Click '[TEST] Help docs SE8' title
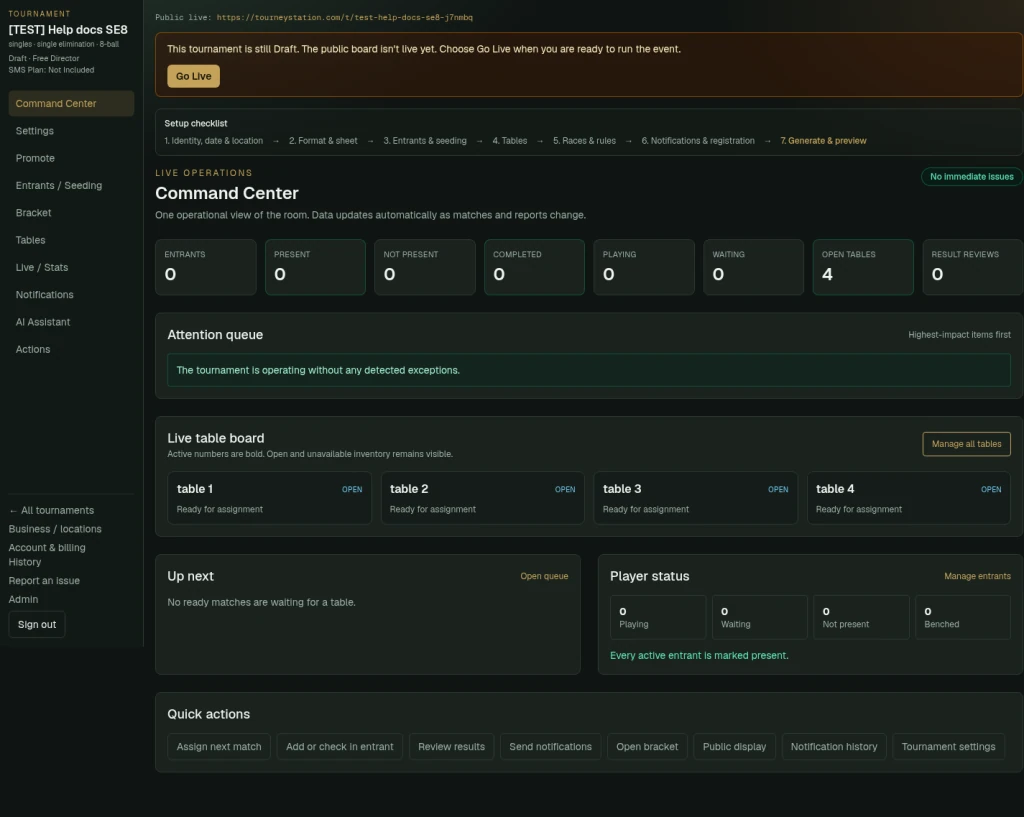This screenshot has height=817, width=1024. point(68,29)
